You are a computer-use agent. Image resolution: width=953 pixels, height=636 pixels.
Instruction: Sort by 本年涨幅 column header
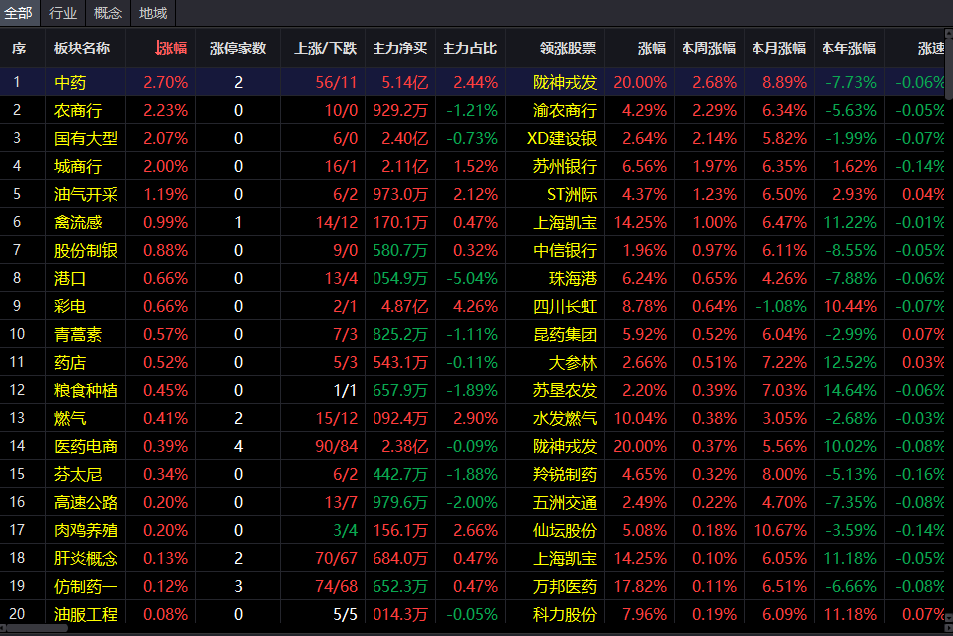pyautogui.click(x=848, y=48)
